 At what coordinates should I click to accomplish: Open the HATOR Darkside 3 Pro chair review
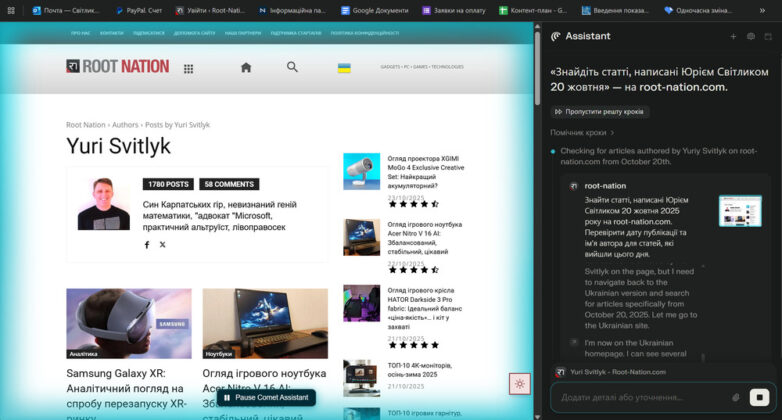[x=425, y=308]
